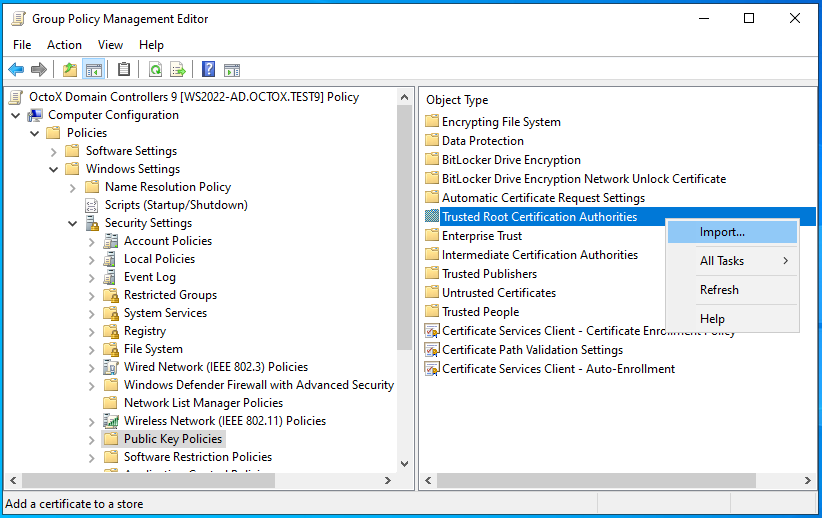Click the Encrypting File System folder icon
822x518 pixels.
pyautogui.click(x=432, y=122)
